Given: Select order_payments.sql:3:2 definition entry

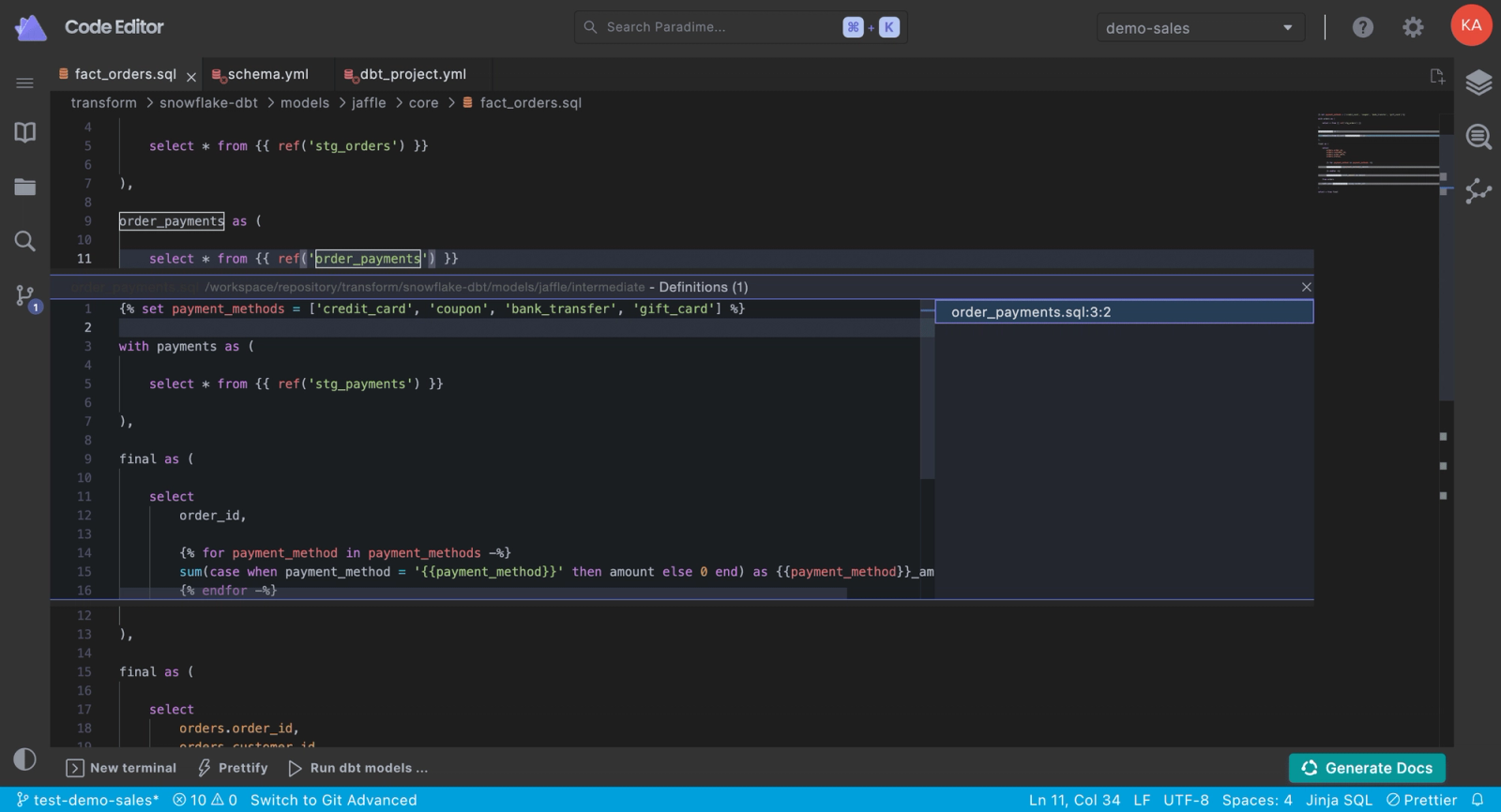Looking at the screenshot, I should pos(1124,312).
